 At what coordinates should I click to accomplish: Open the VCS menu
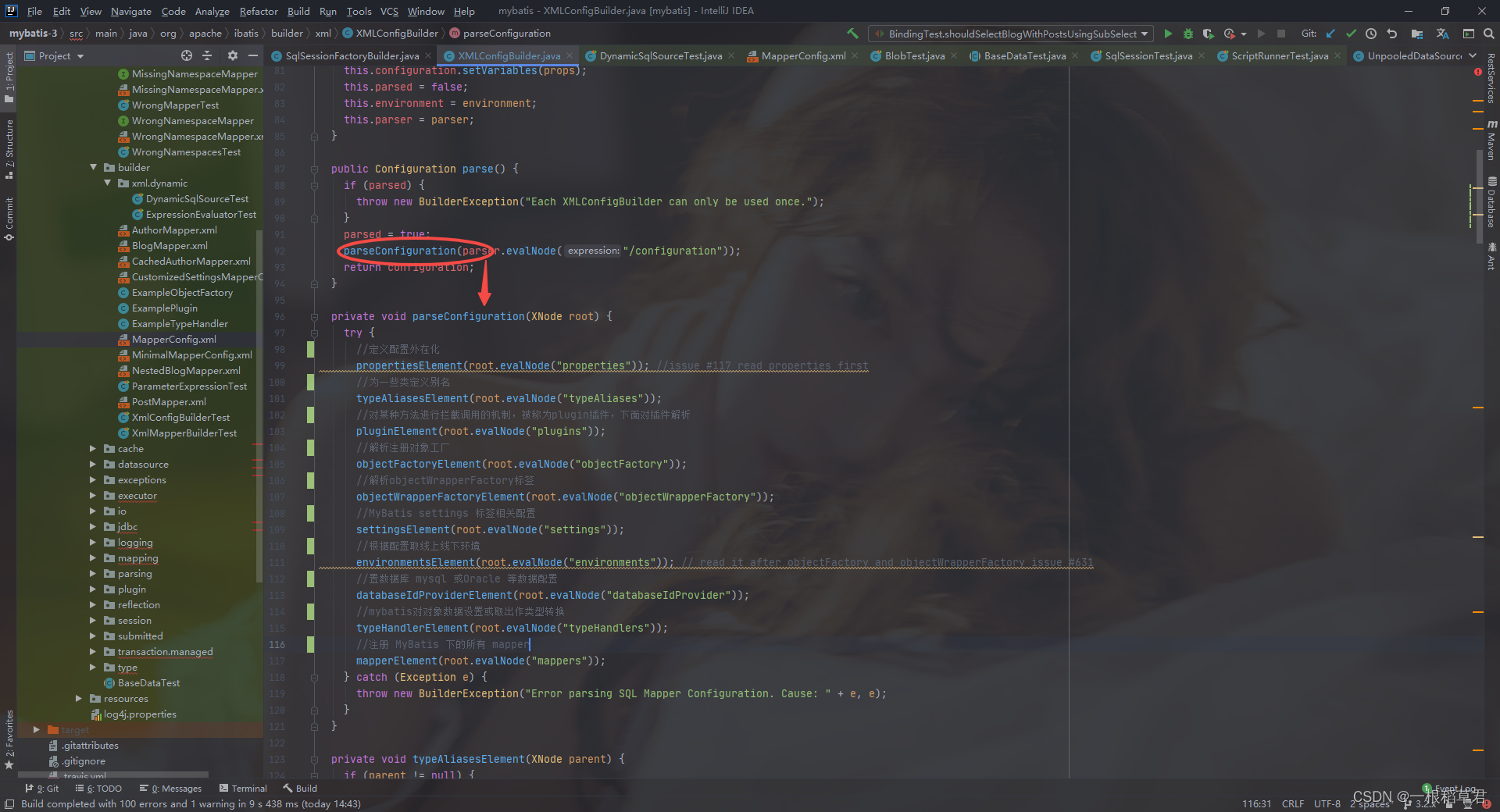click(389, 11)
